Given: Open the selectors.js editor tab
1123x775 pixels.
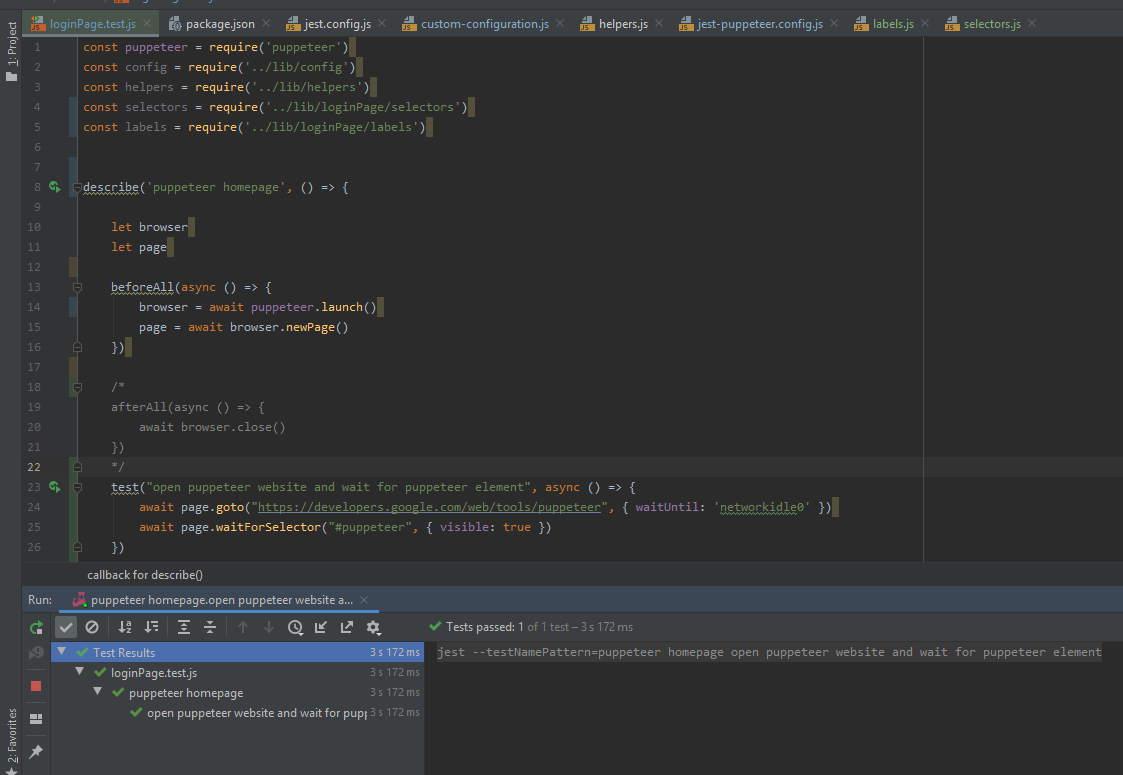Looking at the screenshot, I should (993, 22).
